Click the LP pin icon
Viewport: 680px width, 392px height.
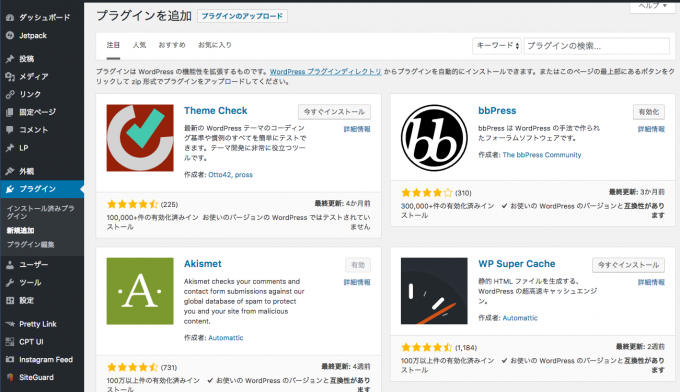[10, 148]
